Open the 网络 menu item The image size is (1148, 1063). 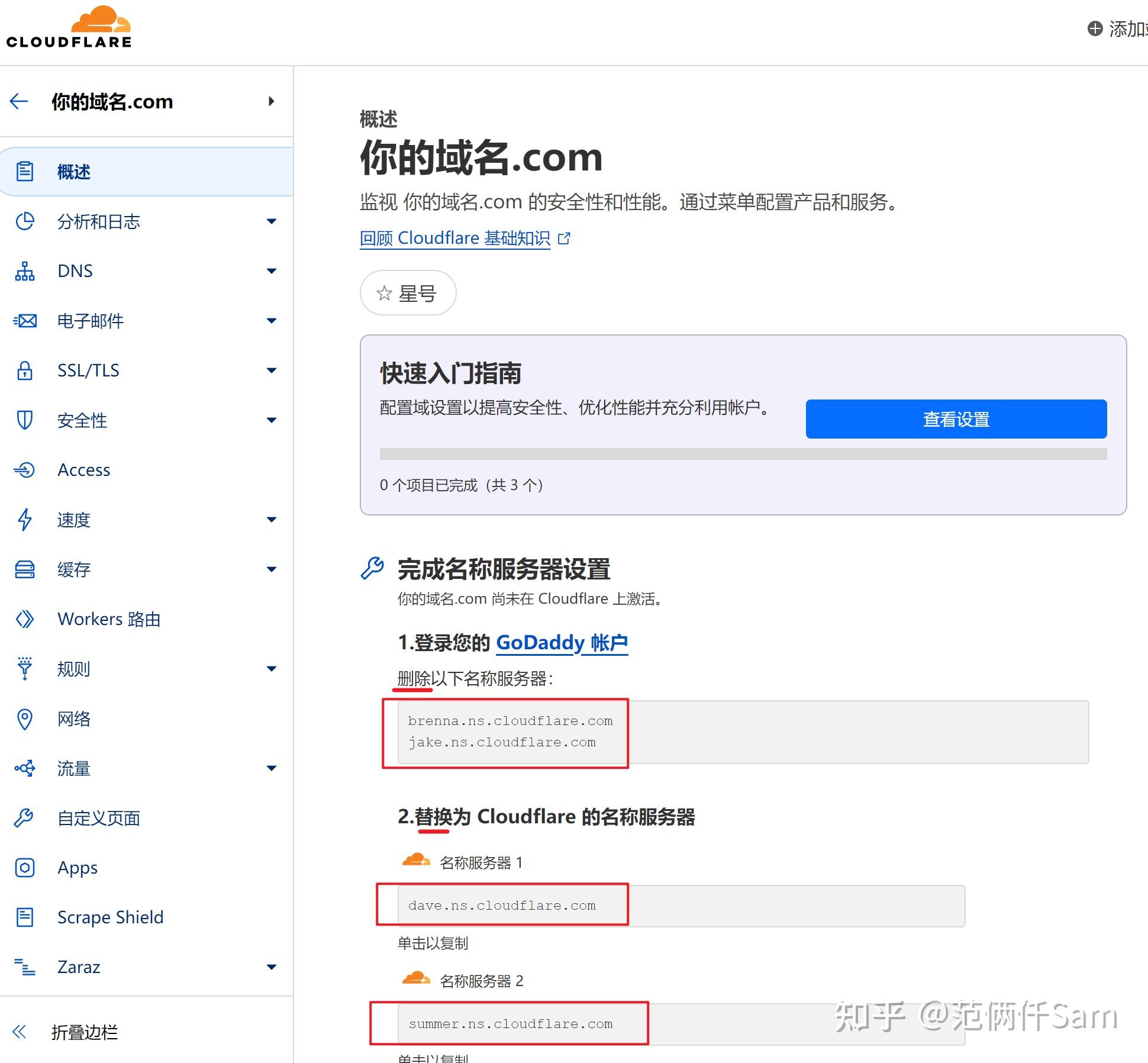pos(147,719)
